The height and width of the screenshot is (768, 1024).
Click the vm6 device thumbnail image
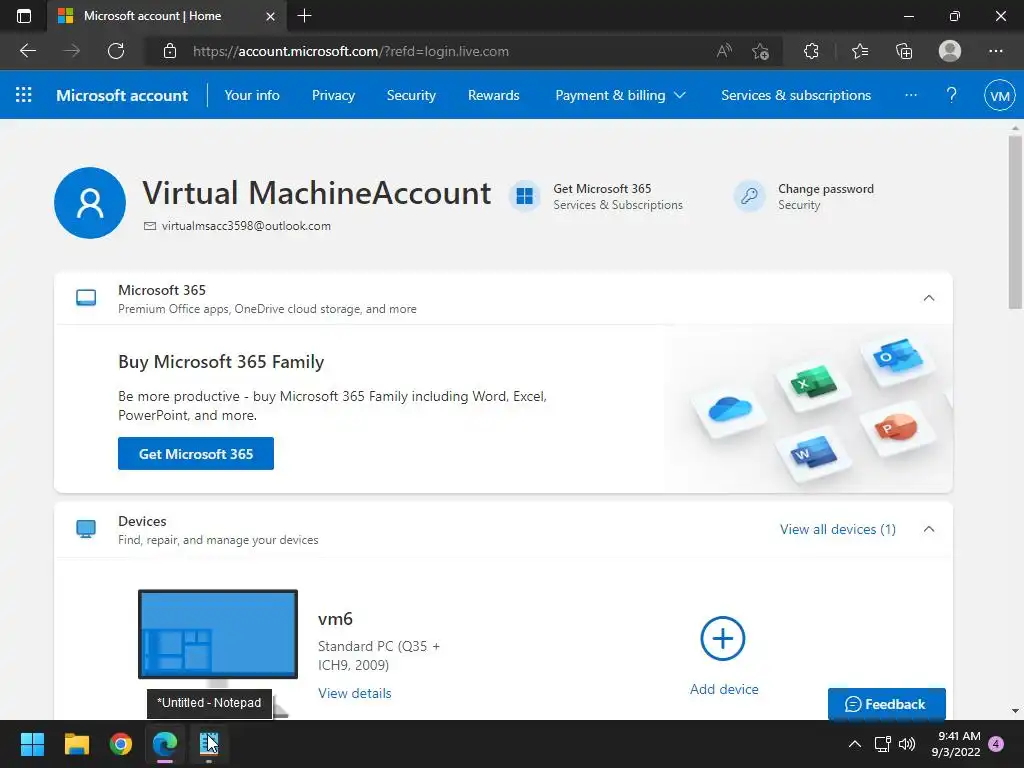coord(217,635)
